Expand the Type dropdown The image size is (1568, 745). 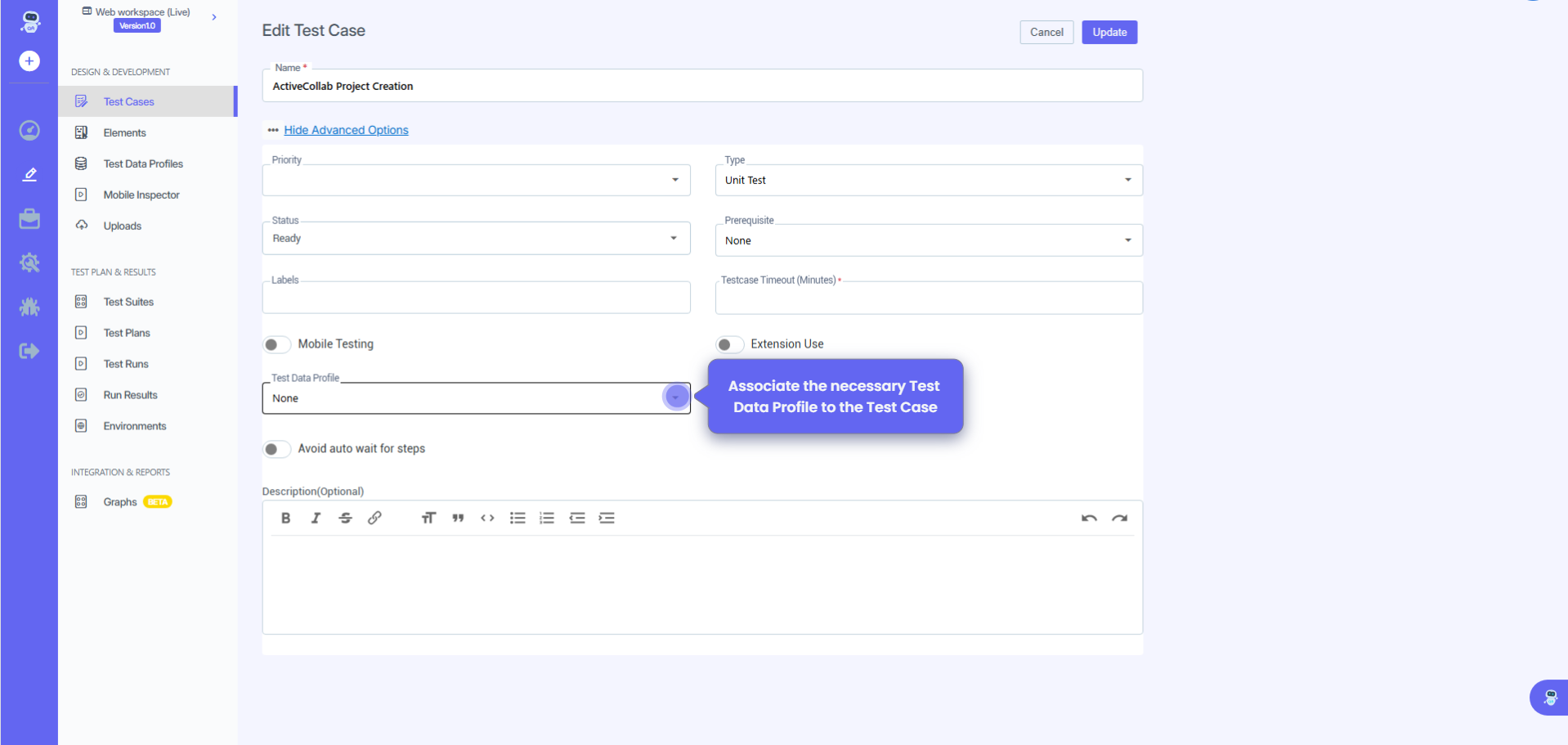(x=1127, y=180)
